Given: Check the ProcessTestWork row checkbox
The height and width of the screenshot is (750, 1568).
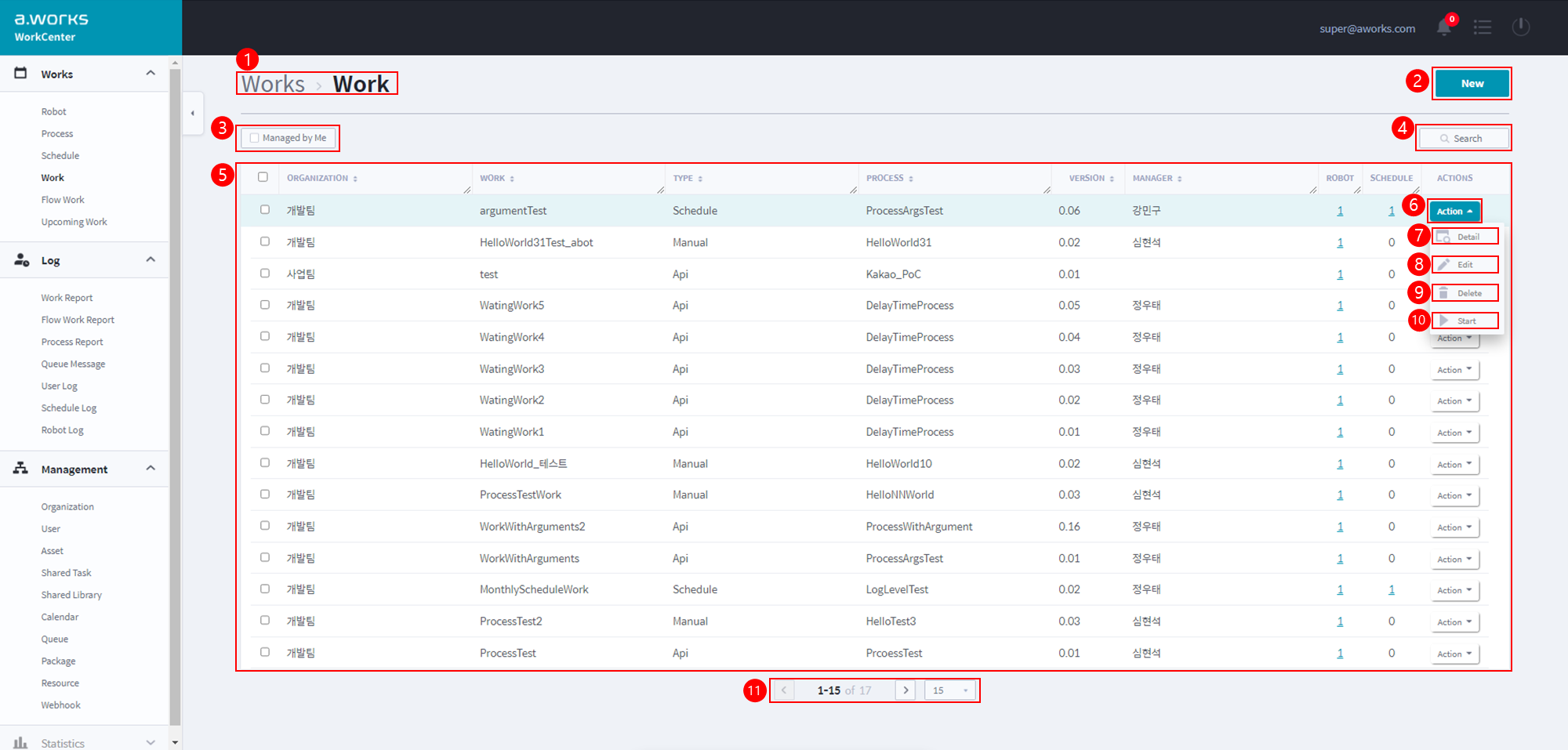Looking at the screenshot, I should [265, 495].
